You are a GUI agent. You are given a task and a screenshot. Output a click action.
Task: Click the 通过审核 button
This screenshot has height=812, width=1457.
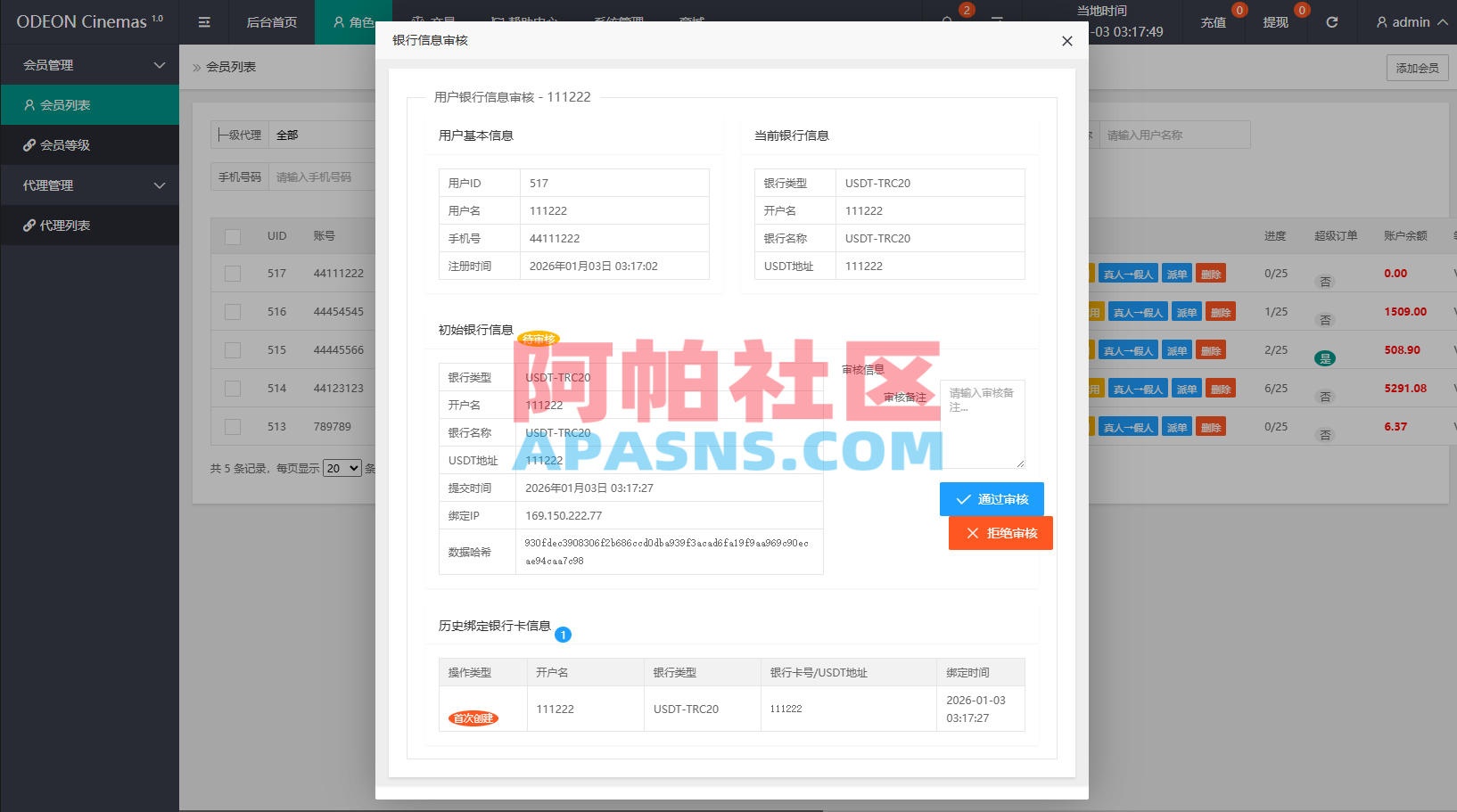click(992, 499)
